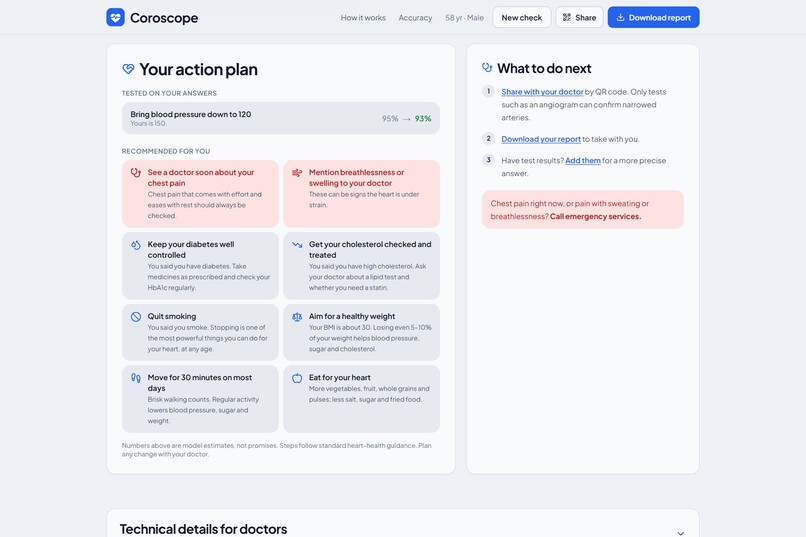
Task: Click step number 2 badge in What to do next
Action: pyautogui.click(x=488, y=138)
